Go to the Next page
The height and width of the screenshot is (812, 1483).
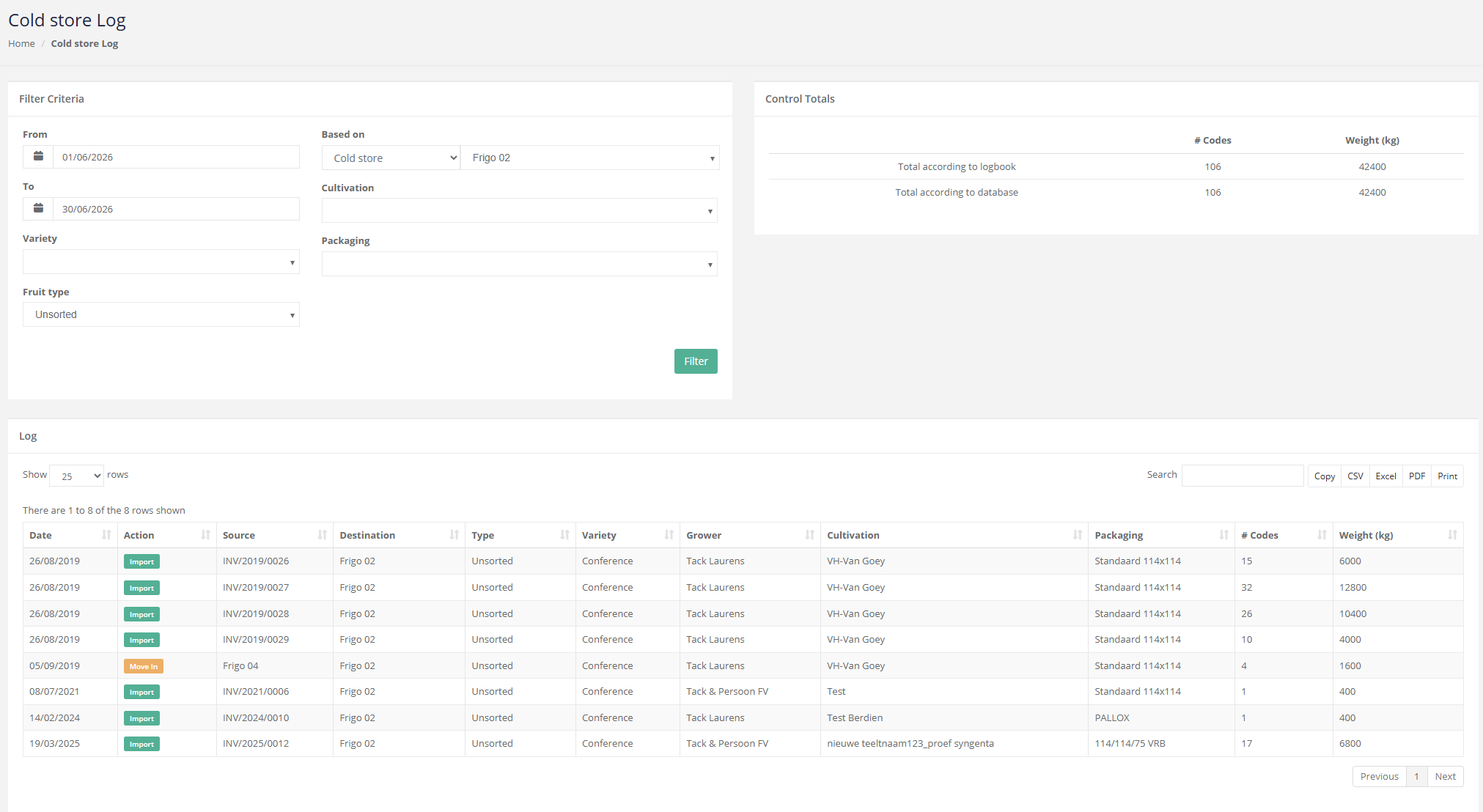[x=1446, y=777]
